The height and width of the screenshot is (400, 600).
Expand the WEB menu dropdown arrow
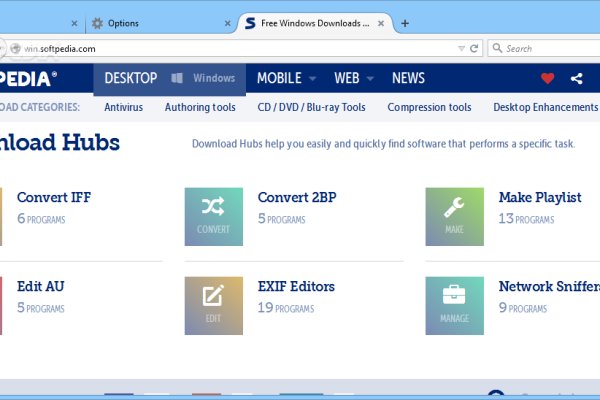(x=370, y=78)
